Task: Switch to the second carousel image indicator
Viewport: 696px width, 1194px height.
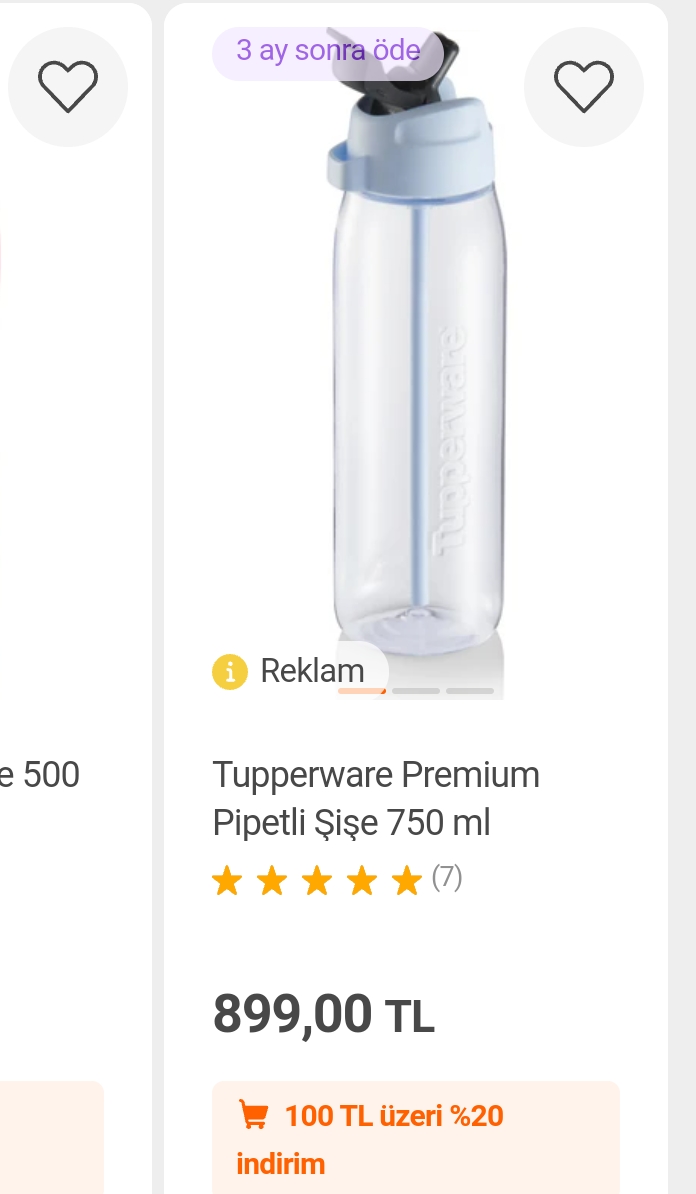Action: point(416,690)
